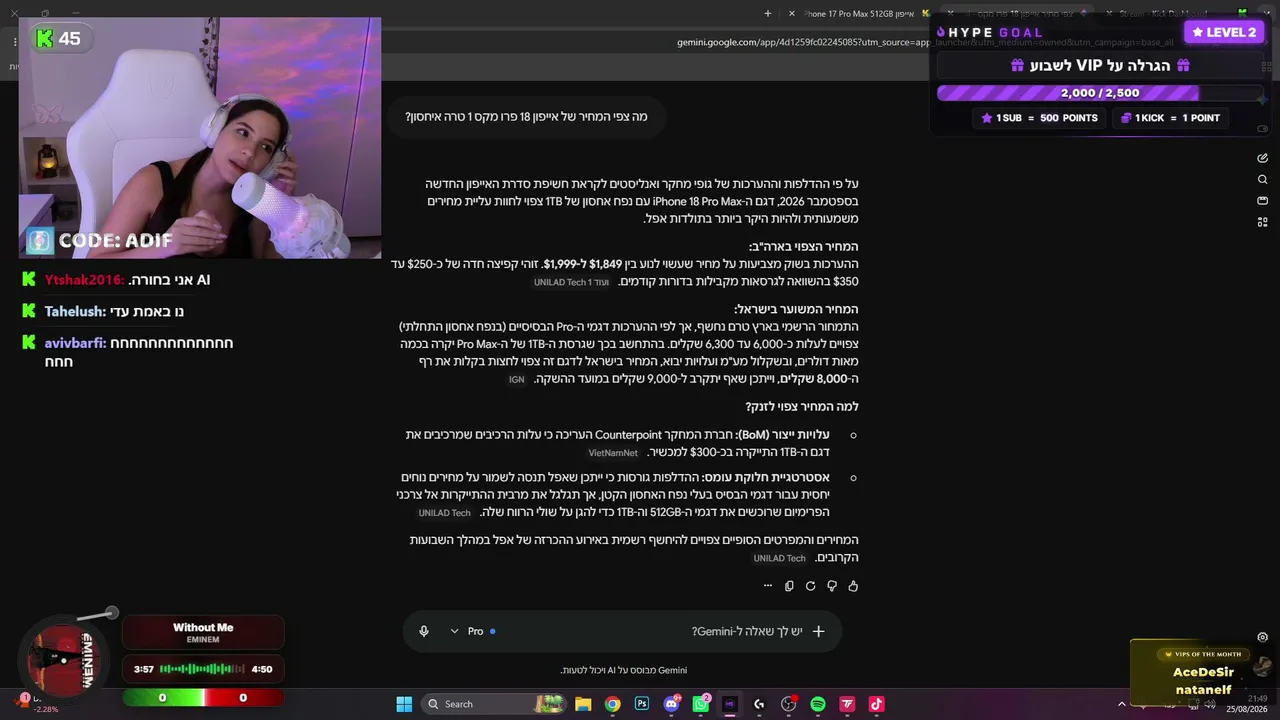Click the המחיר הצפוי בארה"ב heading

tap(804, 247)
